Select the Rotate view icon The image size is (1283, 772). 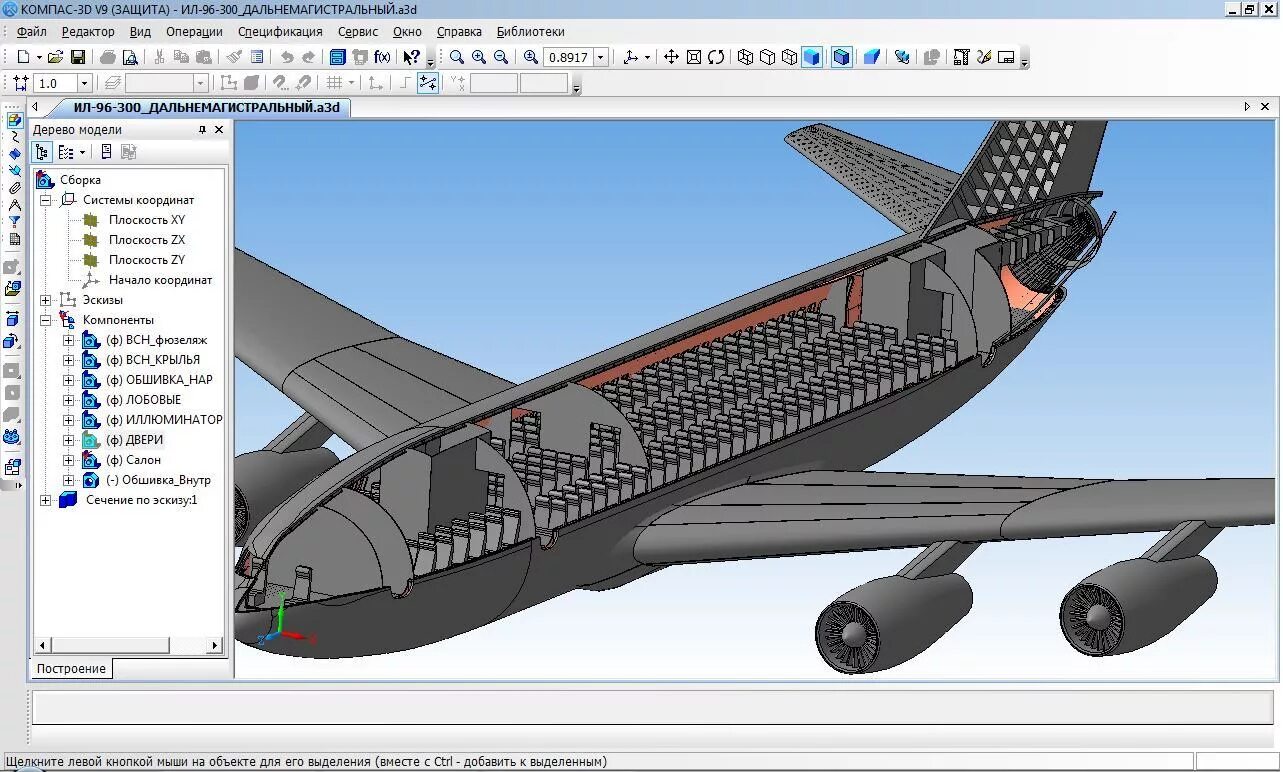point(716,57)
